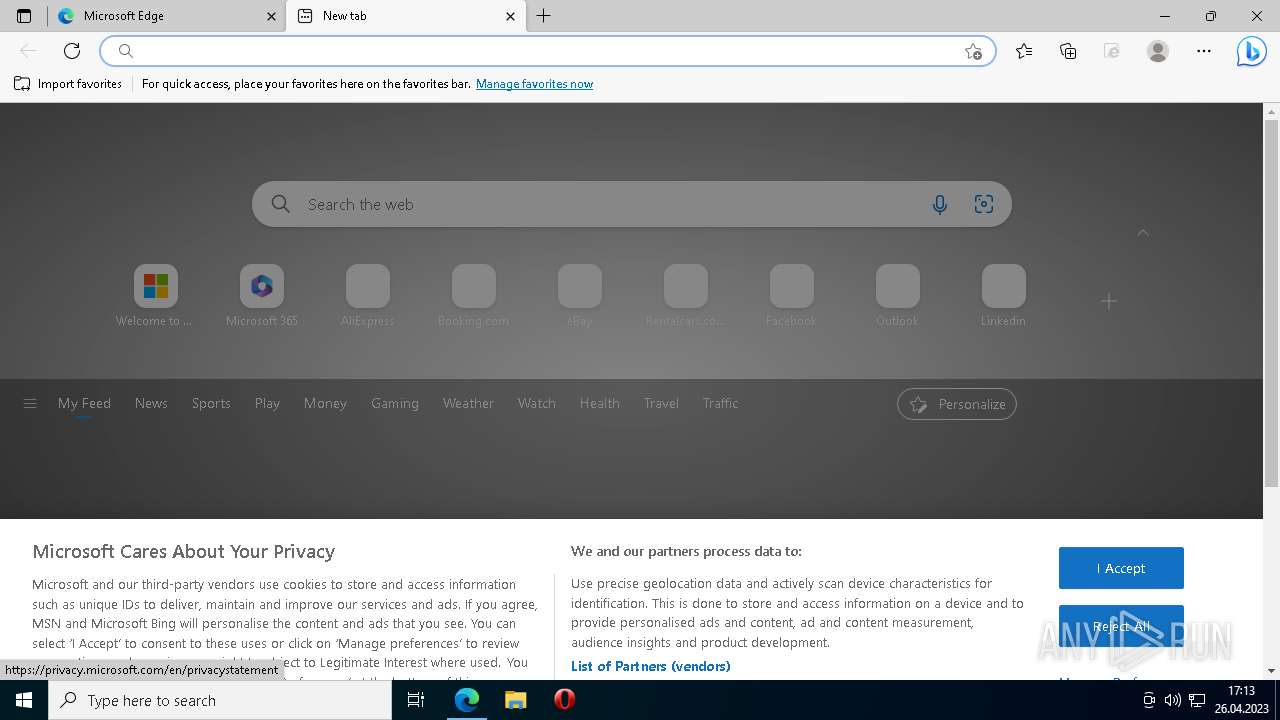Select the Travel tab
The height and width of the screenshot is (720, 1280).
tap(661, 403)
